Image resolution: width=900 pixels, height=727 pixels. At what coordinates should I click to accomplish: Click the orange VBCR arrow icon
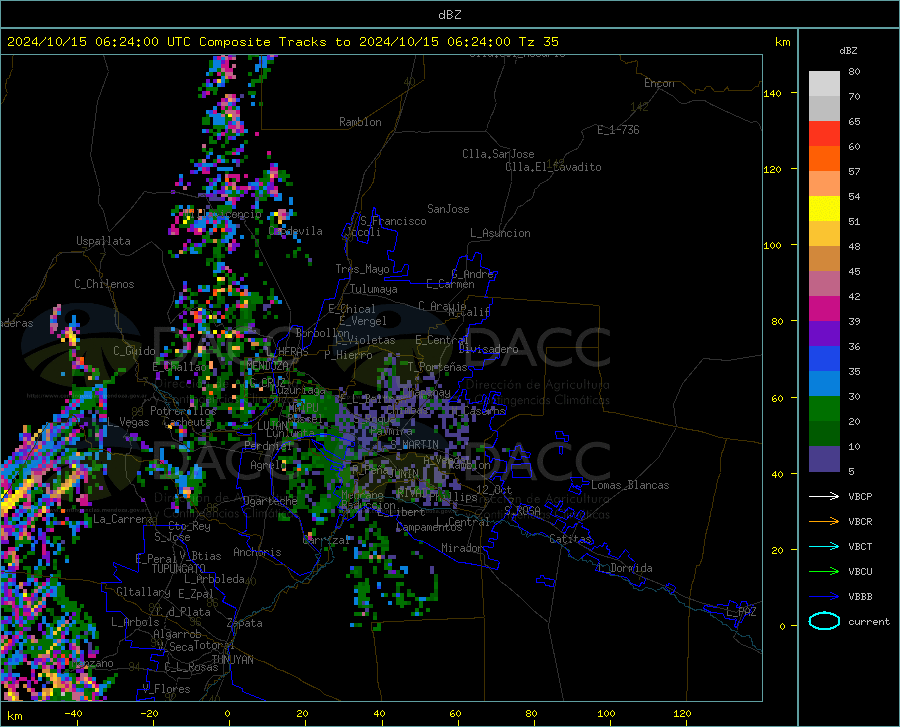point(824,522)
